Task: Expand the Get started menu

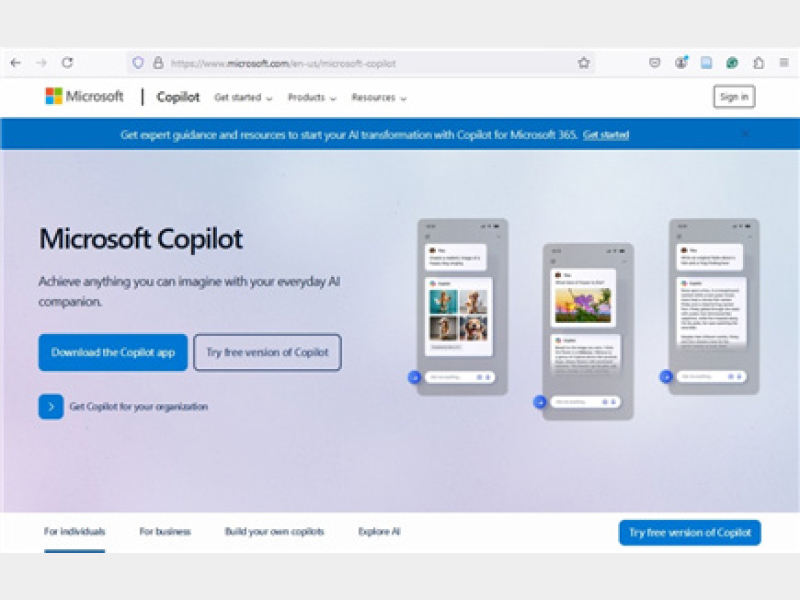Action: (x=243, y=97)
